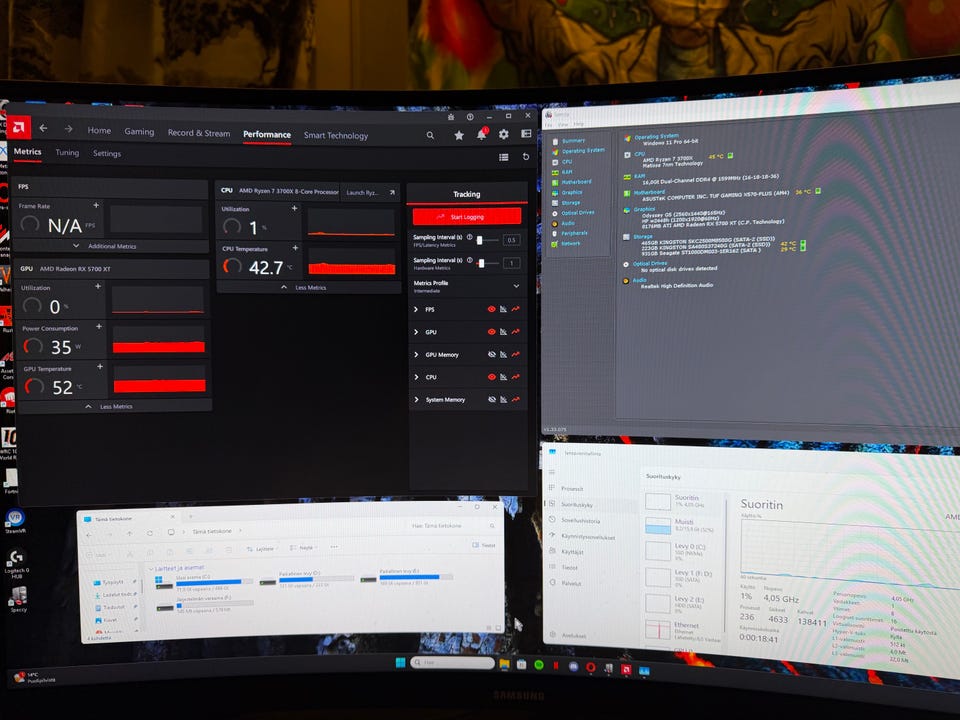Click the taskbar search box
This screenshot has height=720, width=960.
coord(452,662)
